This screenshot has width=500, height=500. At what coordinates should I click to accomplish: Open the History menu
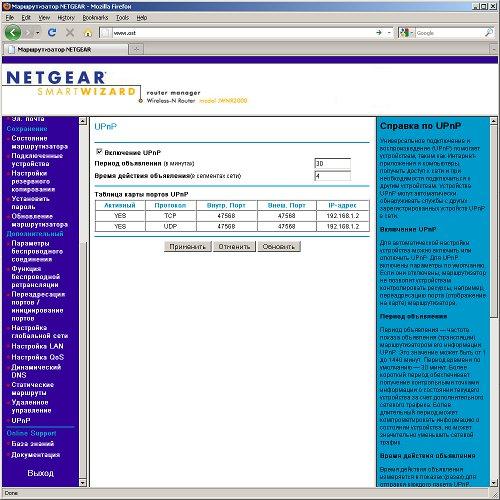[x=66, y=18]
